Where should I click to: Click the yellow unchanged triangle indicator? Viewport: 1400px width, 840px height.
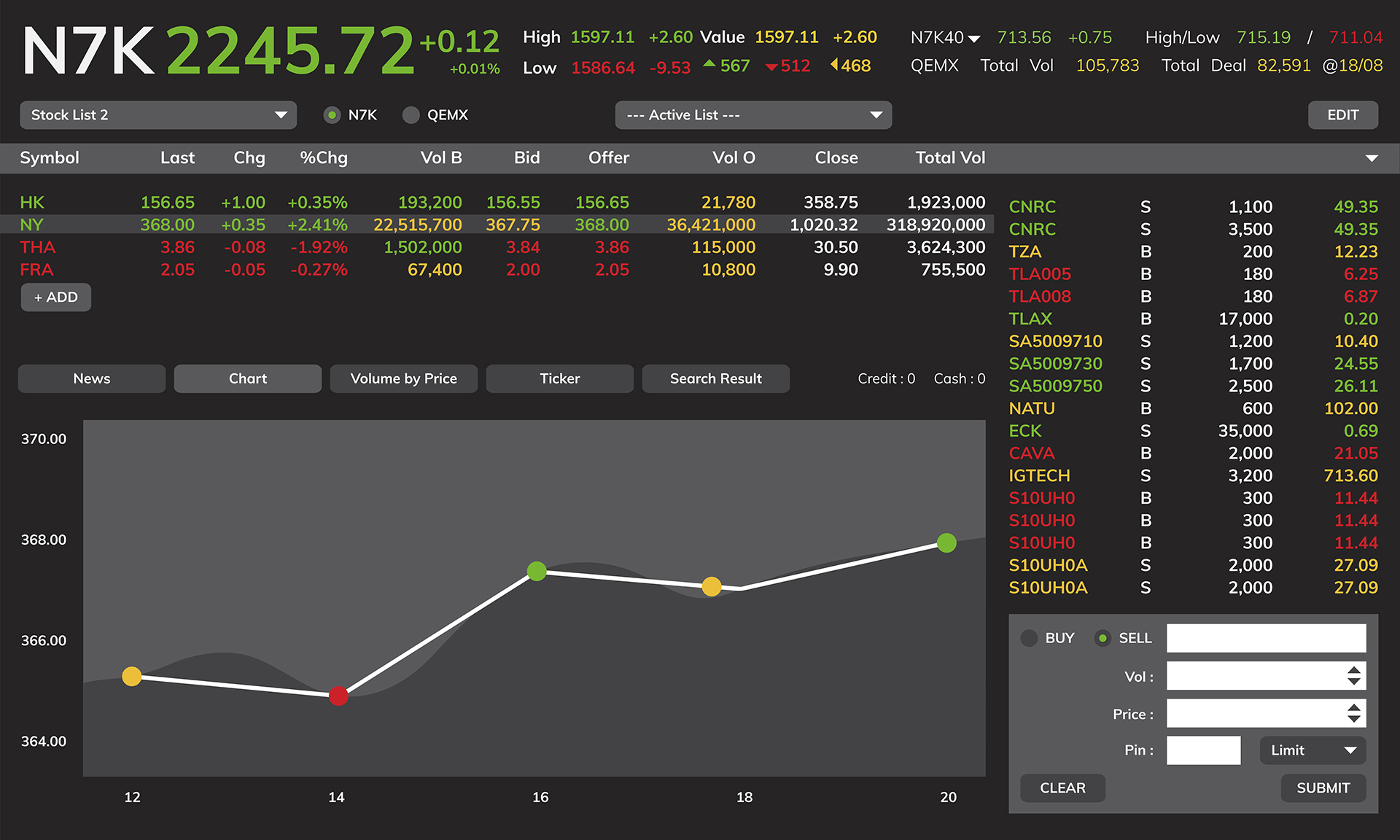[834, 65]
